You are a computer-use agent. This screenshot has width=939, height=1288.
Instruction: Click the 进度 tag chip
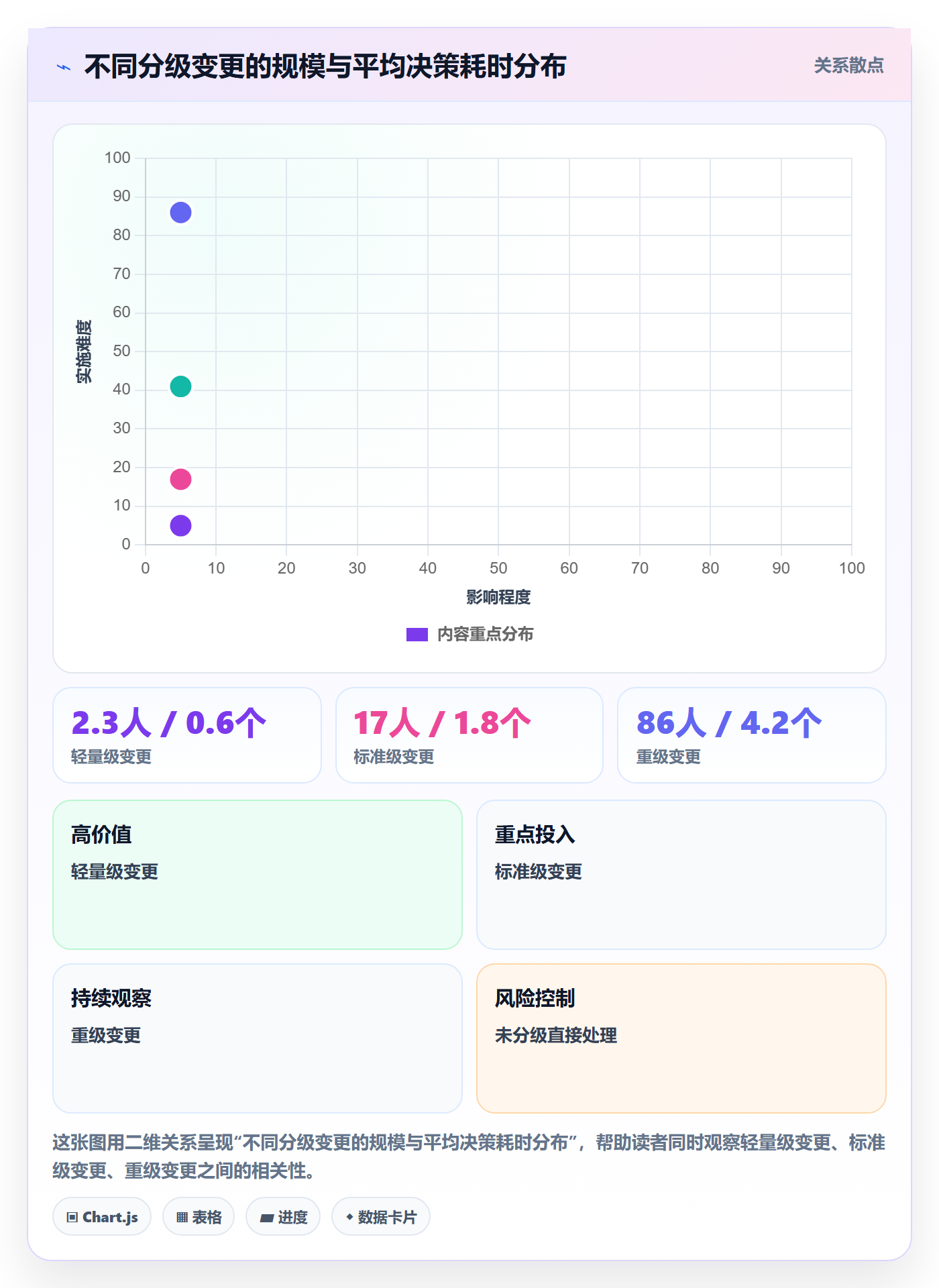coord(283,1217)
